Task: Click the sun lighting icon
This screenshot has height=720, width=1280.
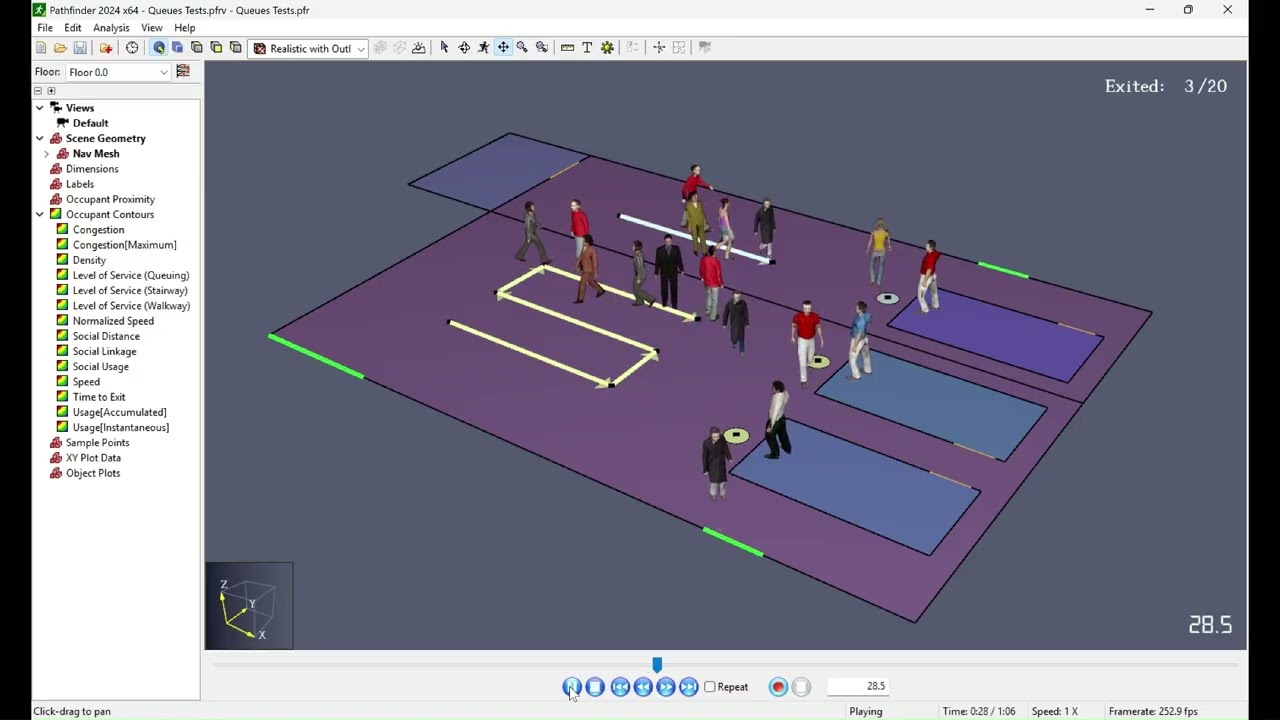Action: coord(418,48)
